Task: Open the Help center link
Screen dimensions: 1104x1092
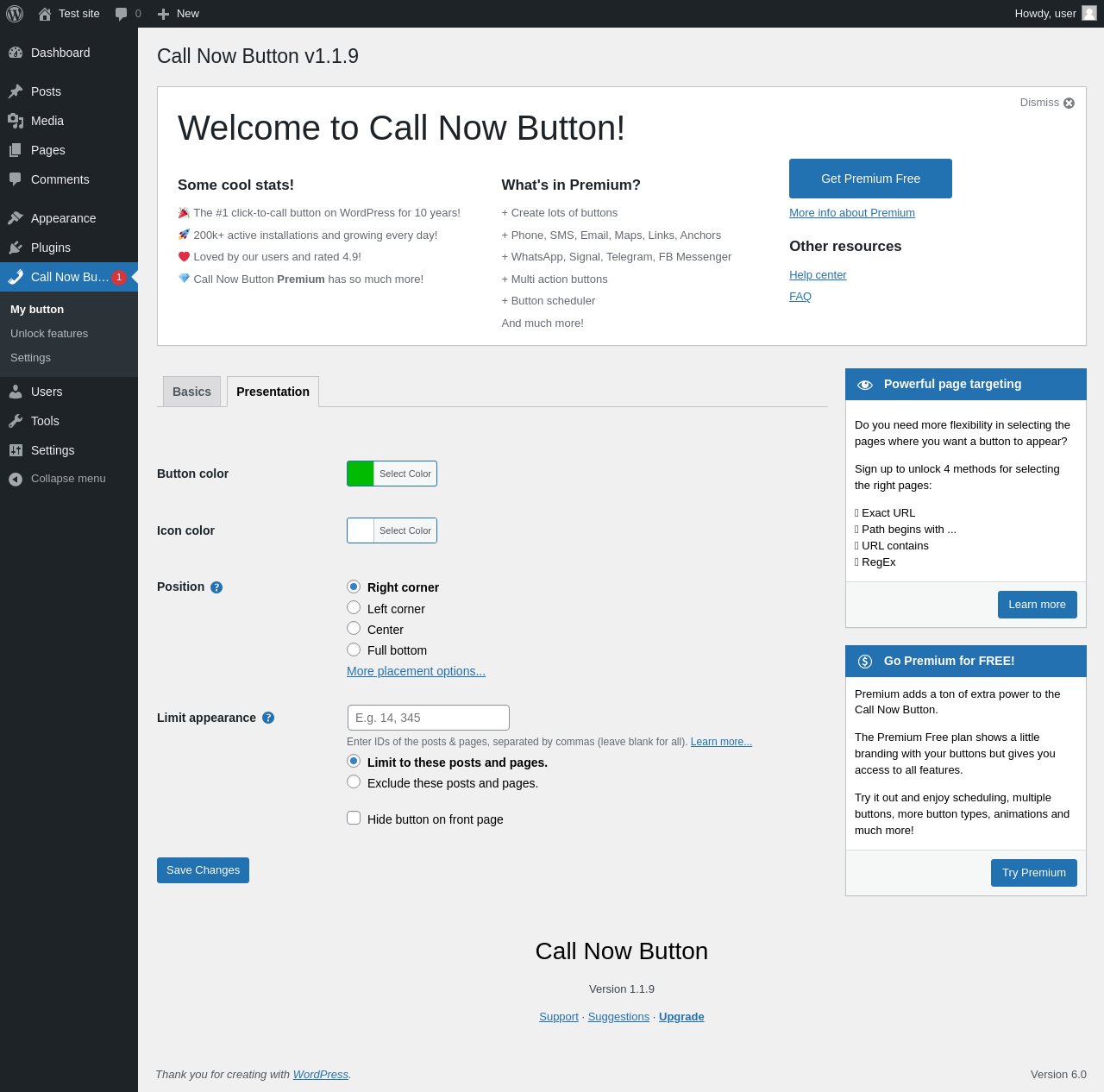Action: (818, 275)
